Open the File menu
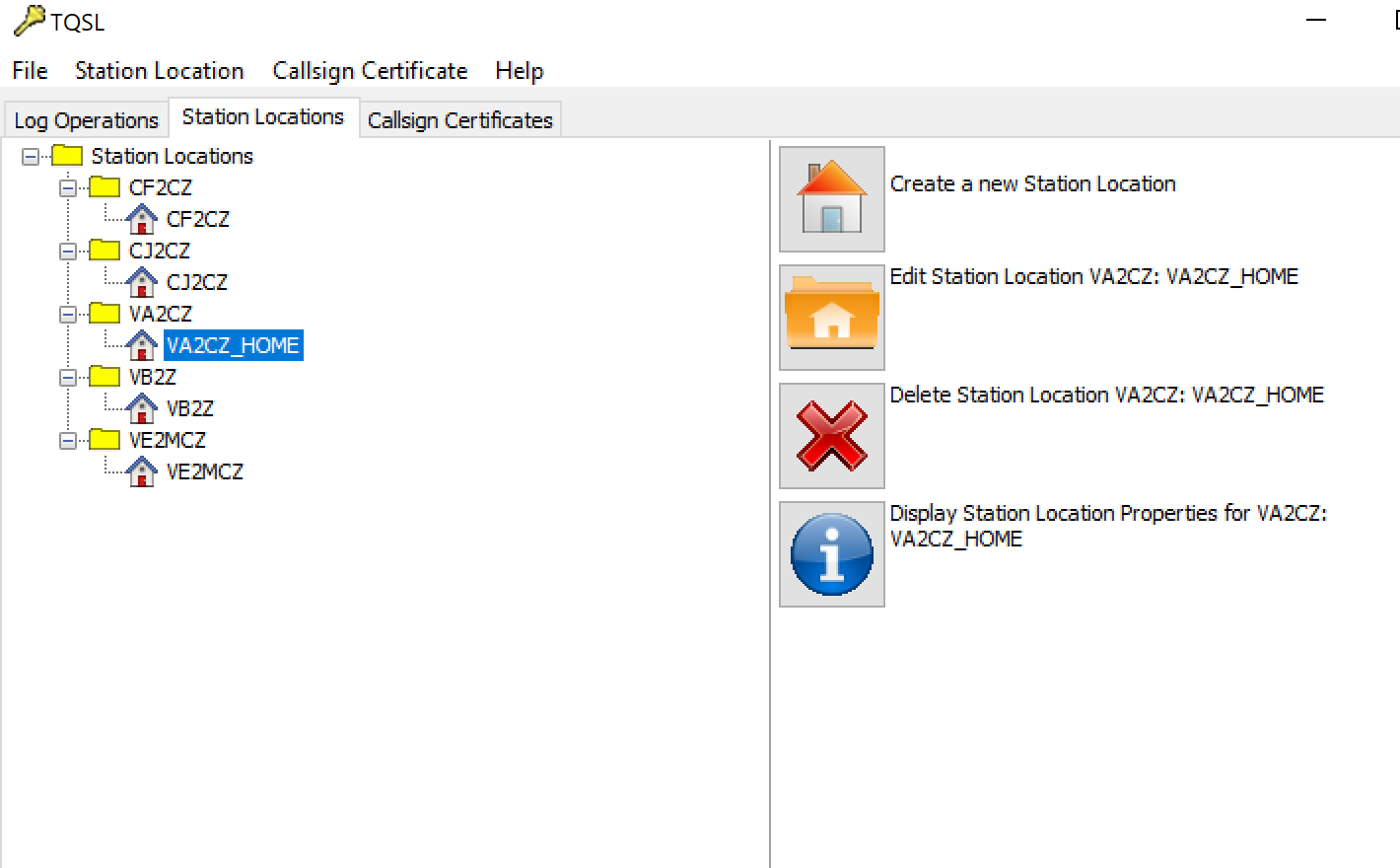The width and height of the screenshot is (1400, 868). [x=30, y=71]
